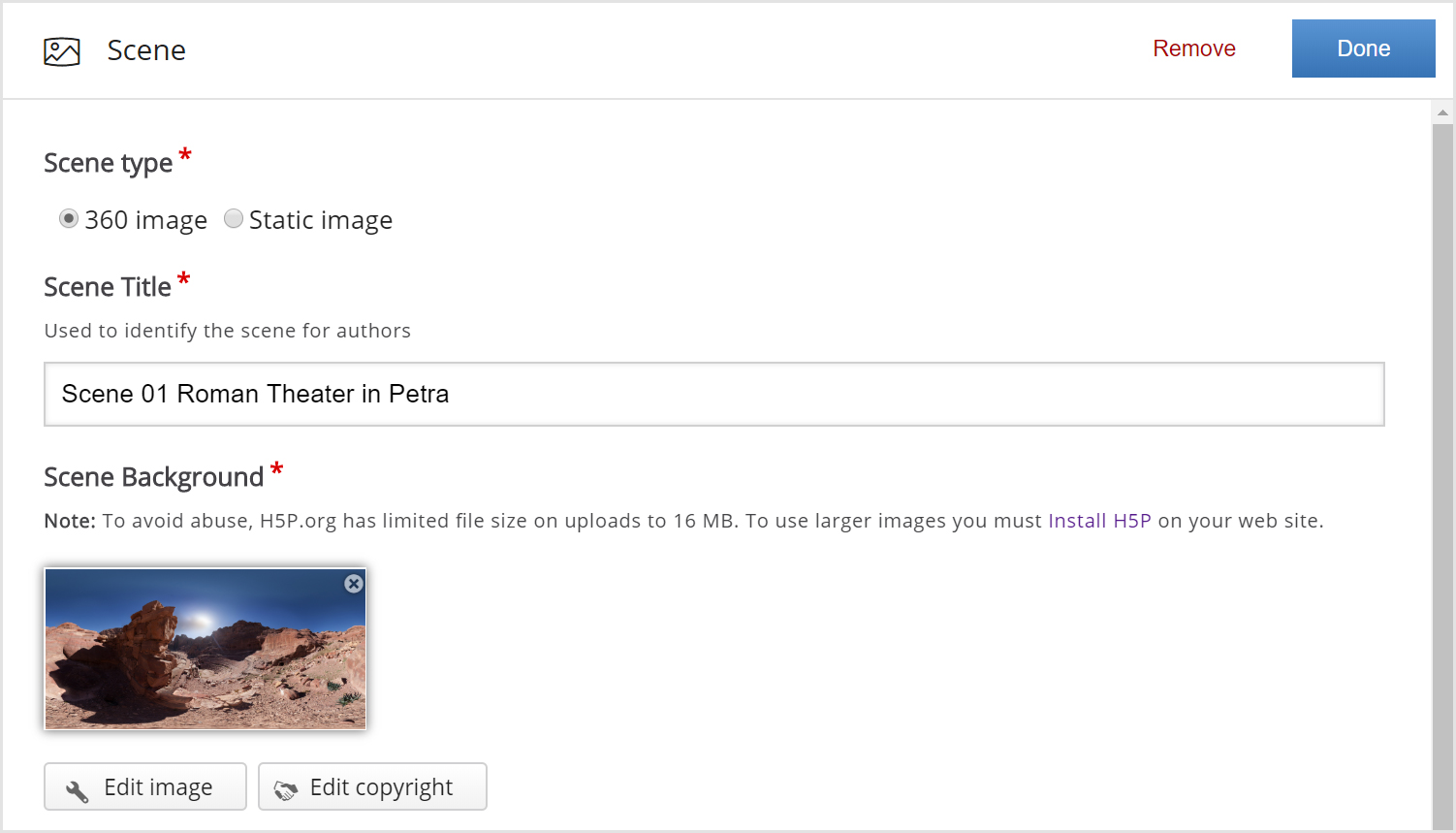Click the "Scene" header title
This screenshot has width=1456, height=833.
point(146,50)
